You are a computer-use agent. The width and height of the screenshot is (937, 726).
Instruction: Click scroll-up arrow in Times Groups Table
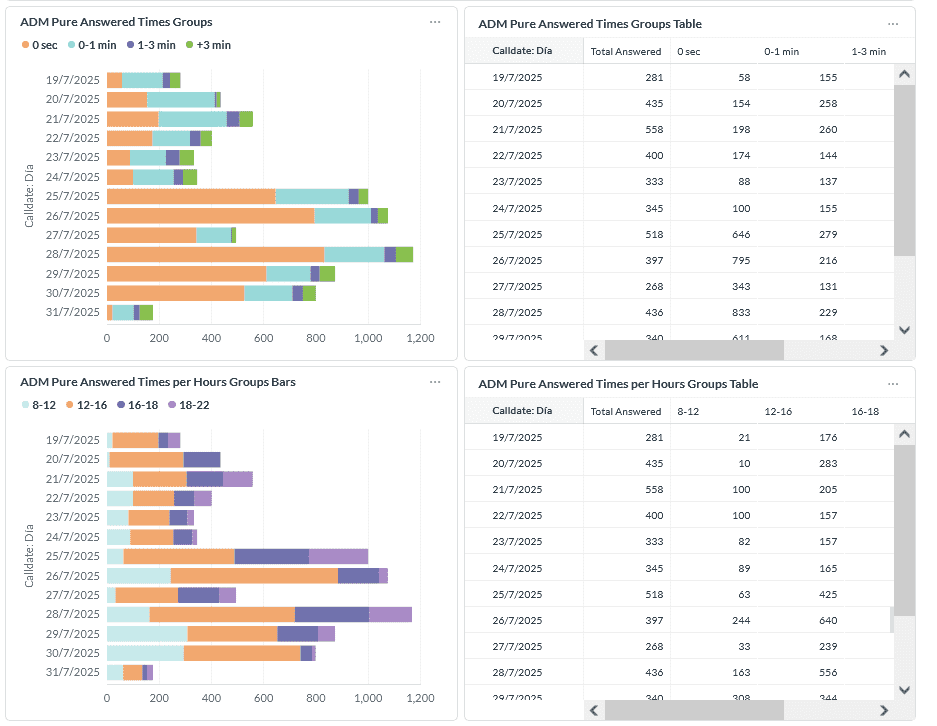tap(904, 74)
